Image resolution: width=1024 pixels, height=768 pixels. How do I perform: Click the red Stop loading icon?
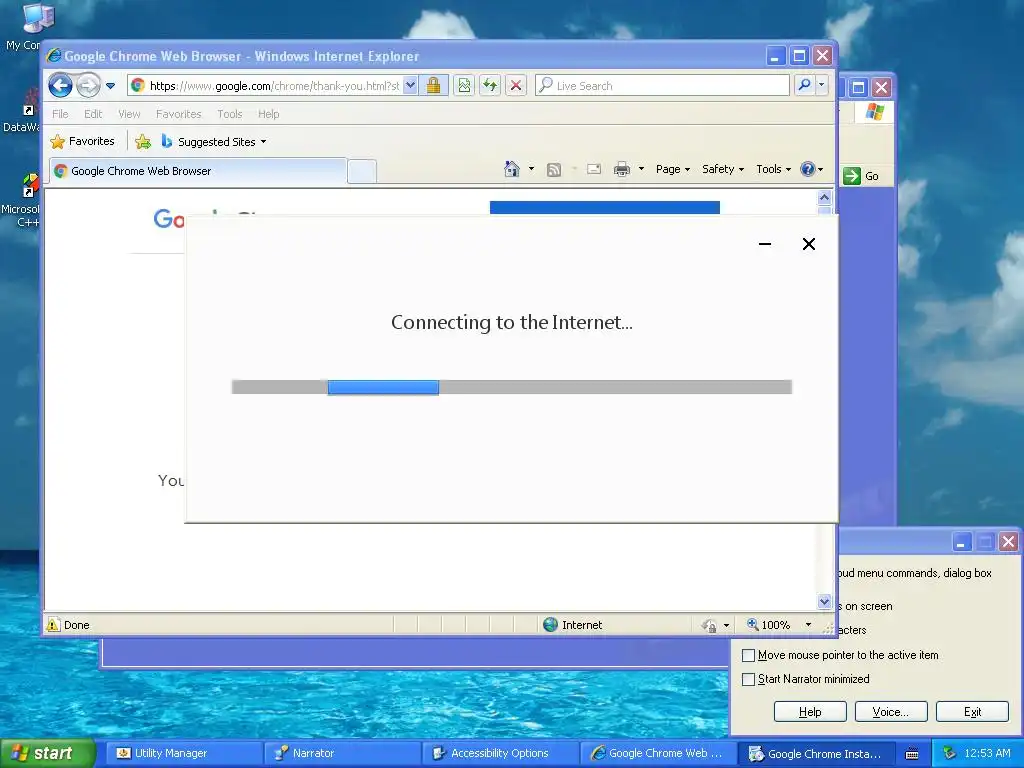[x=516, y=86]
